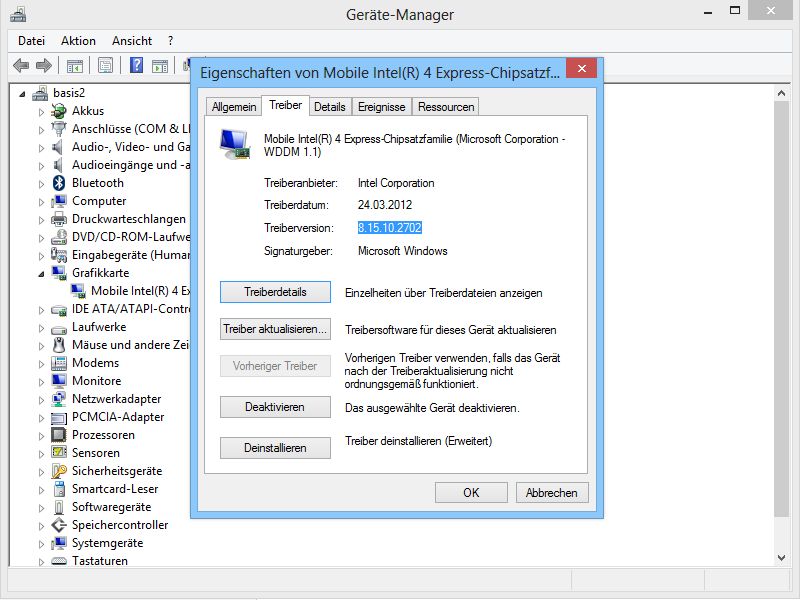Viewport: 800px width, 600px height.
Task: Click the Treiberdetails button
Action: 276,292
